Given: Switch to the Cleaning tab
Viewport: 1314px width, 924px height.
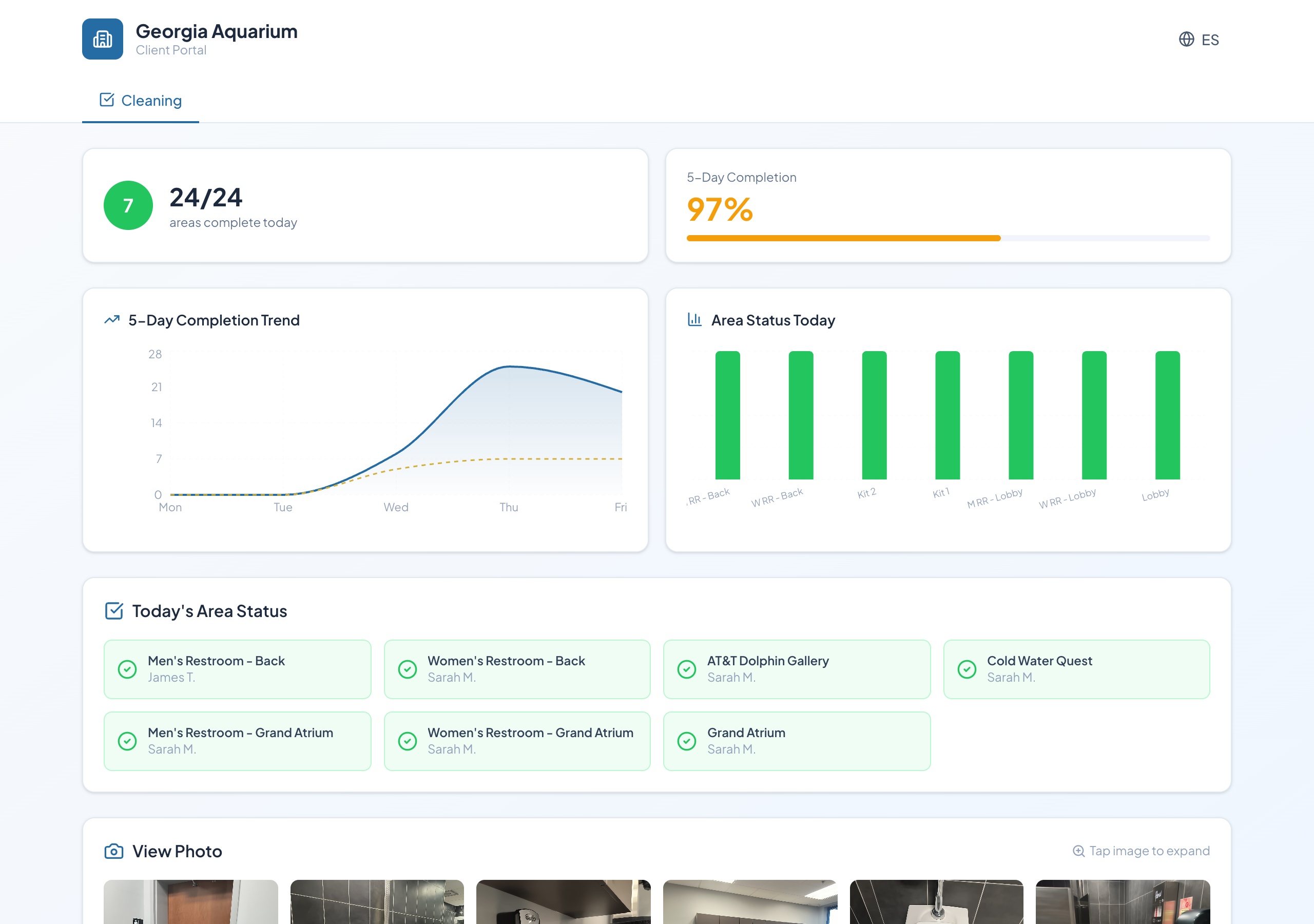Looking at the screenshot, I should pyautogui.click(x=140, y=100).
